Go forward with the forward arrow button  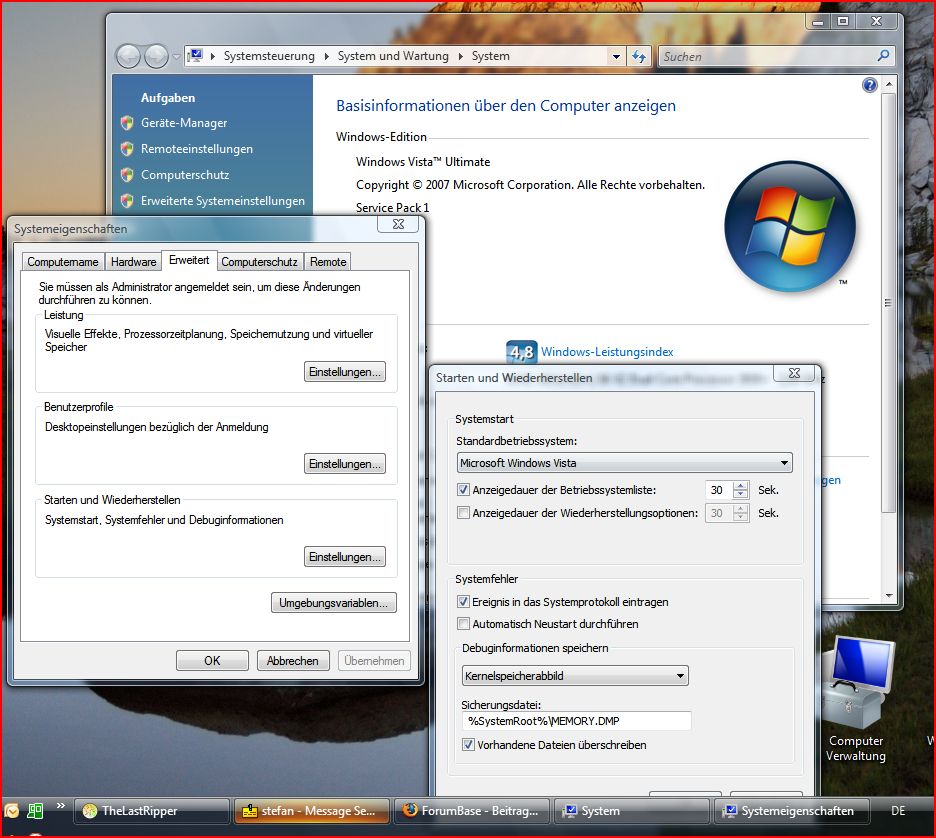(x=156, y=56)
